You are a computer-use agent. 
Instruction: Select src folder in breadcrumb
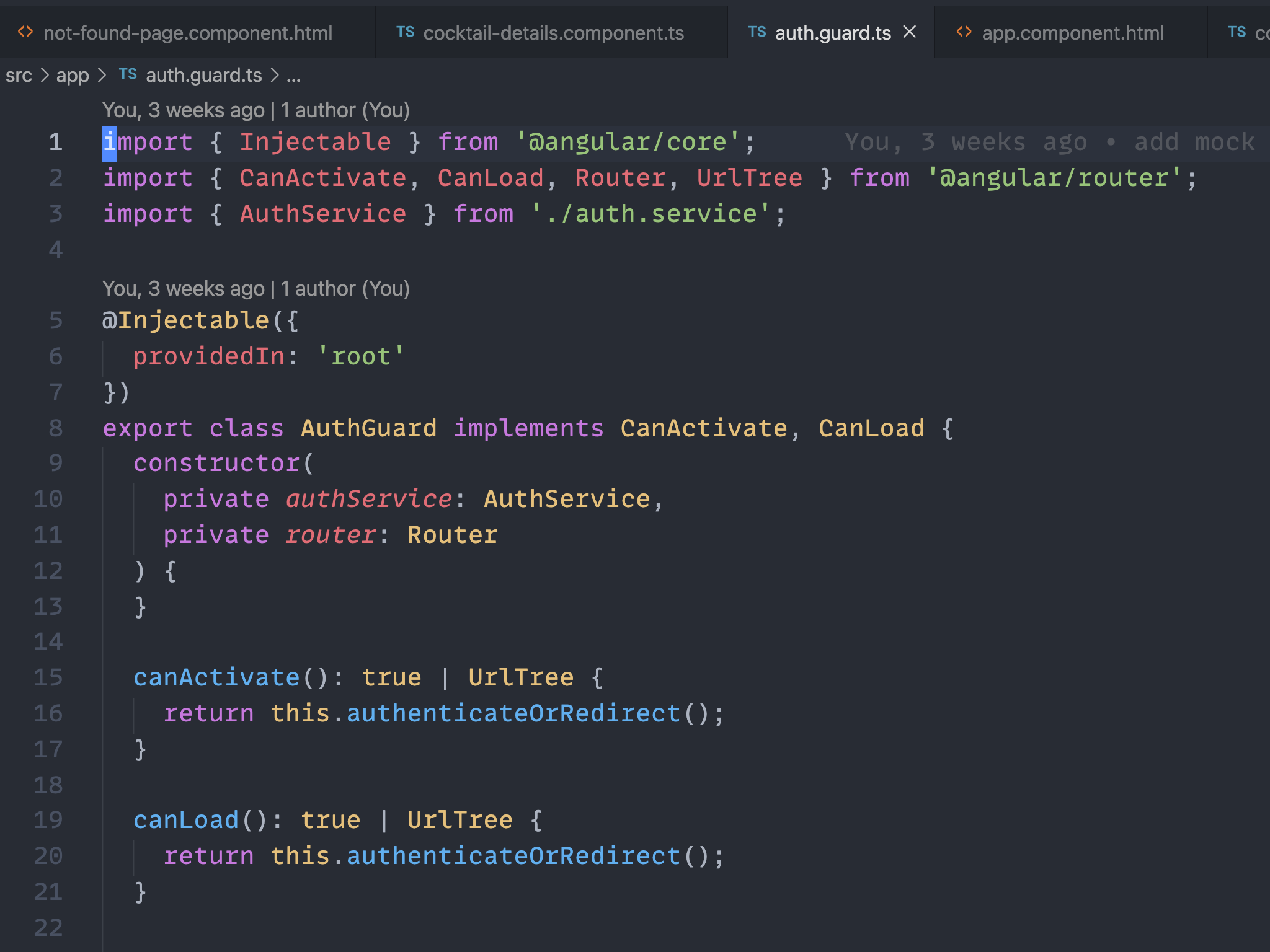19,76
